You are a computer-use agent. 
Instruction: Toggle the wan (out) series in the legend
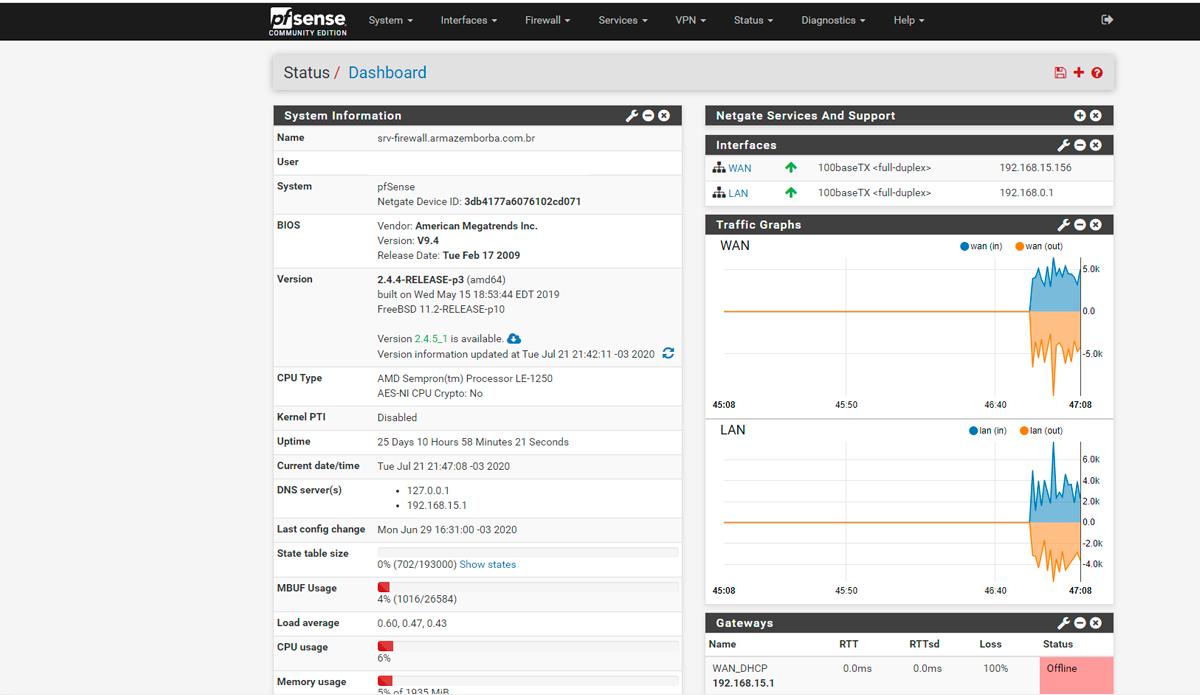point(1039,246)
